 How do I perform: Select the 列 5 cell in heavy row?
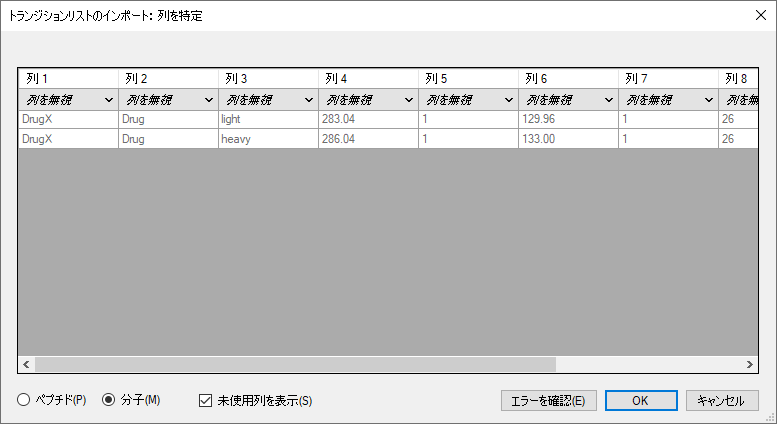tap(468, 139)
